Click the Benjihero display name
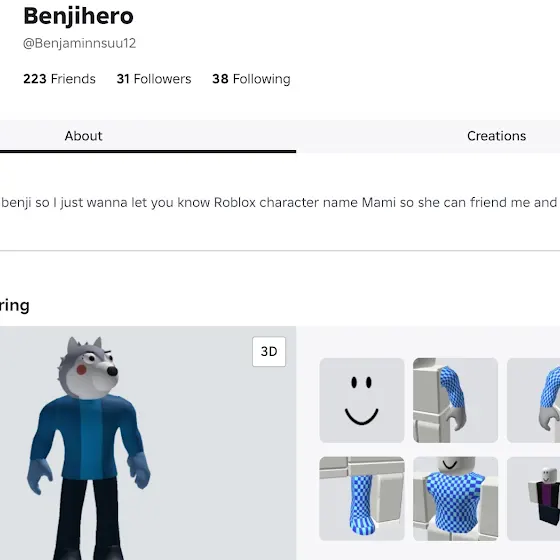Image resolution: width=560 pixels, height=560 pixels. click(78, 16)
